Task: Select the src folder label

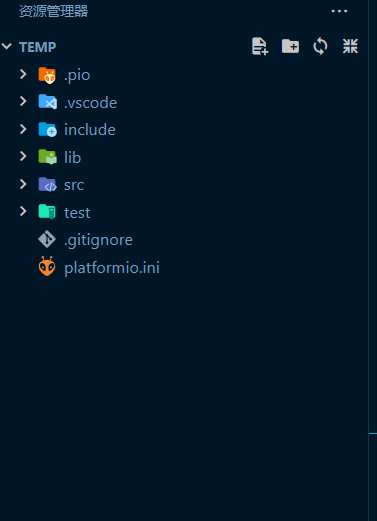Action: 74,185
